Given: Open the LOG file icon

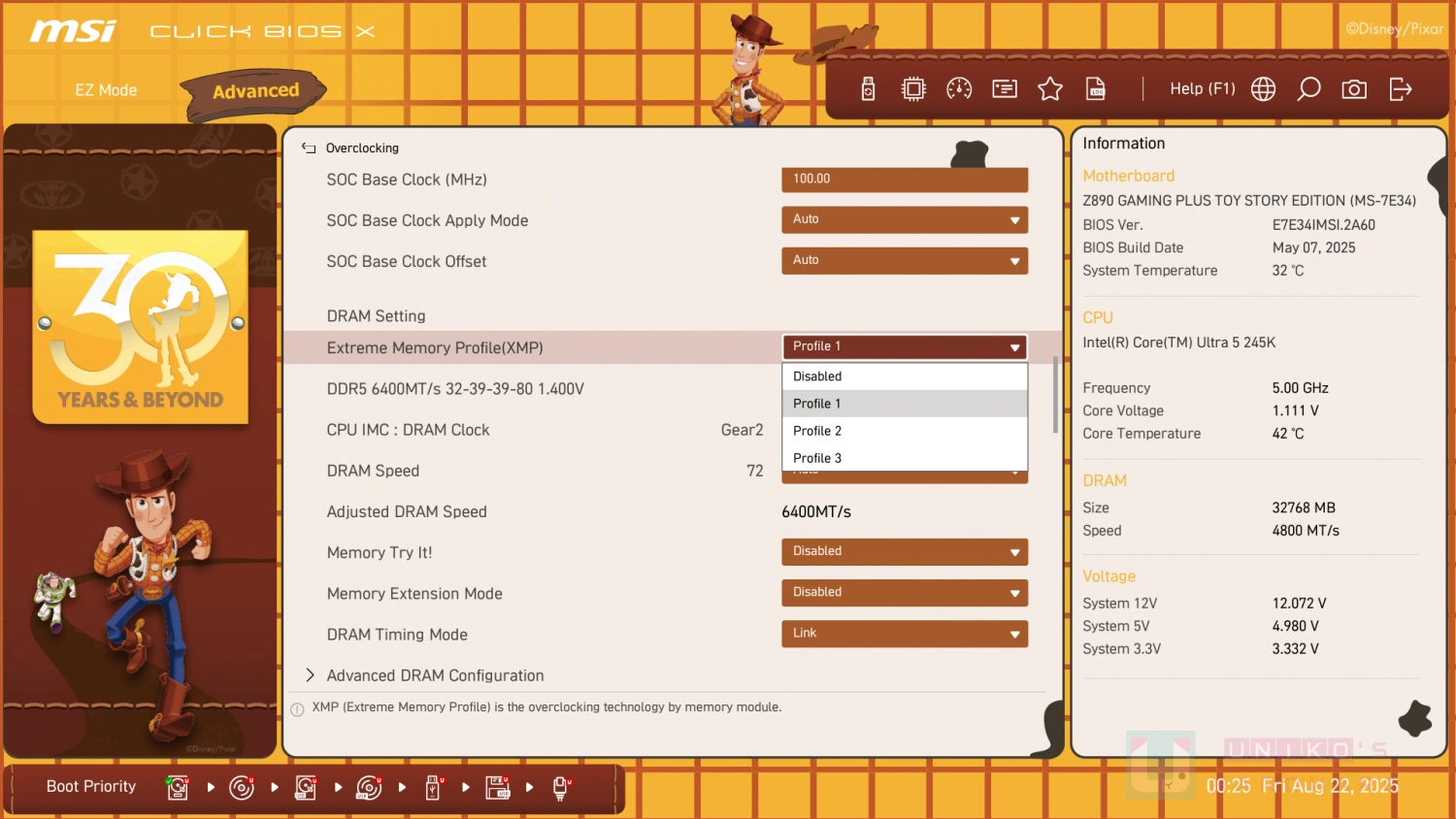Looking at the screenshot, I should 1096,89.
